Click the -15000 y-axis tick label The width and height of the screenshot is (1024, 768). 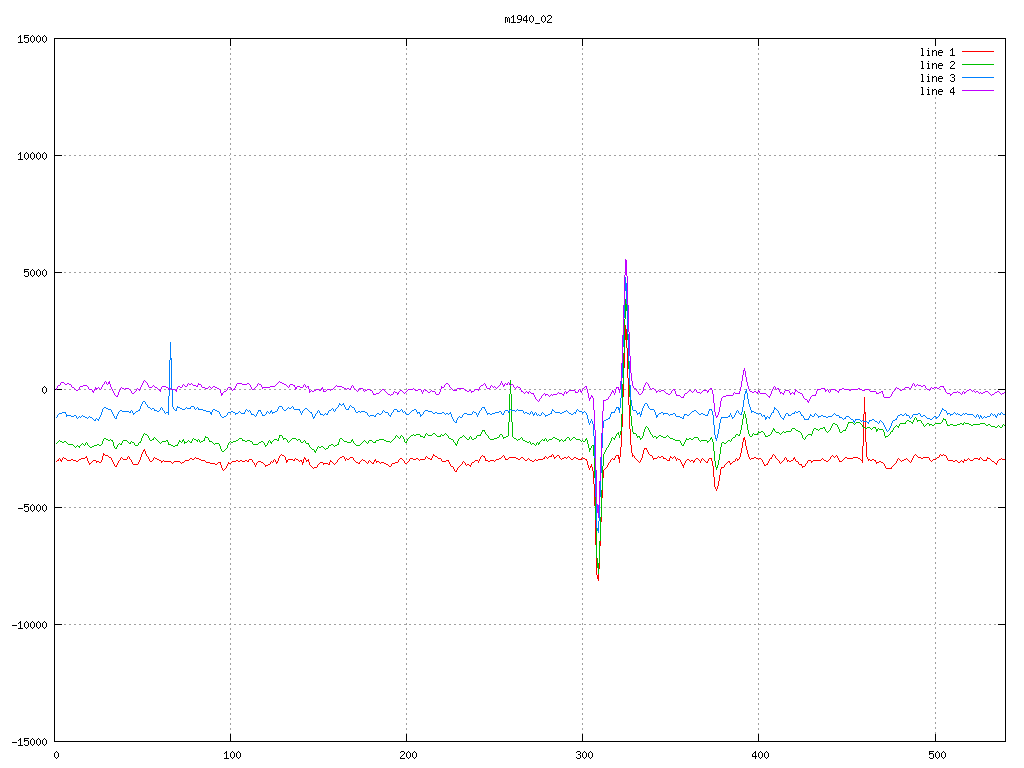29,742
